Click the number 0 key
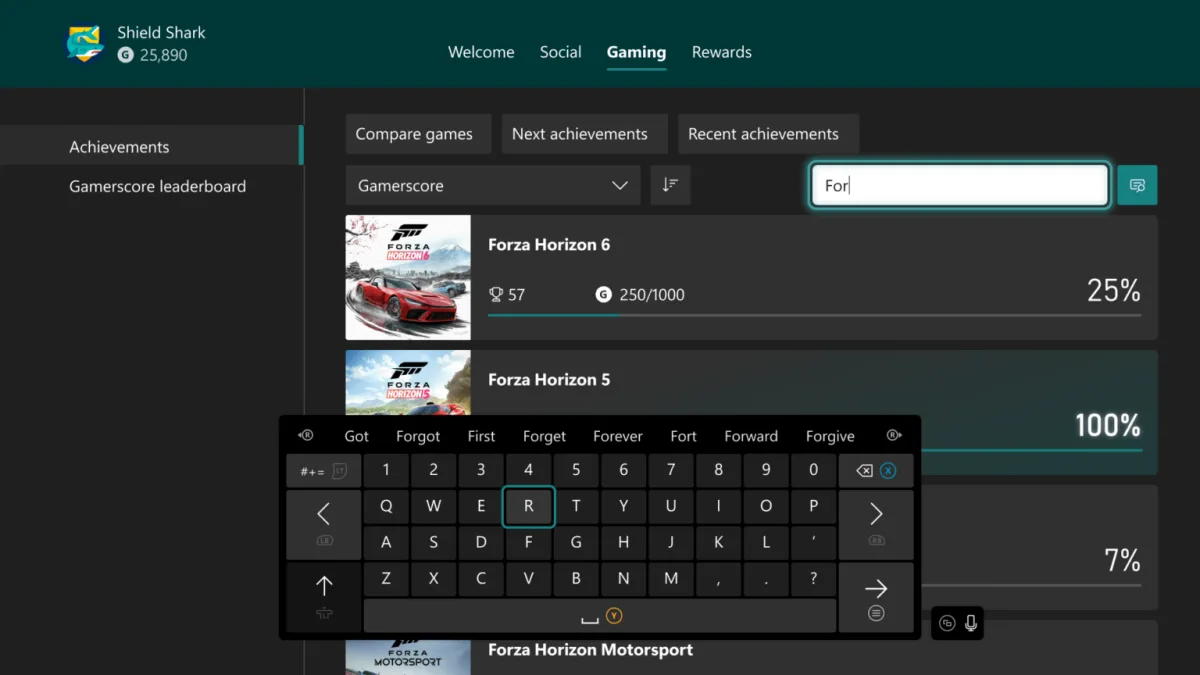The height and width of the screenshot is (675, 1200). tap(813, 470)
